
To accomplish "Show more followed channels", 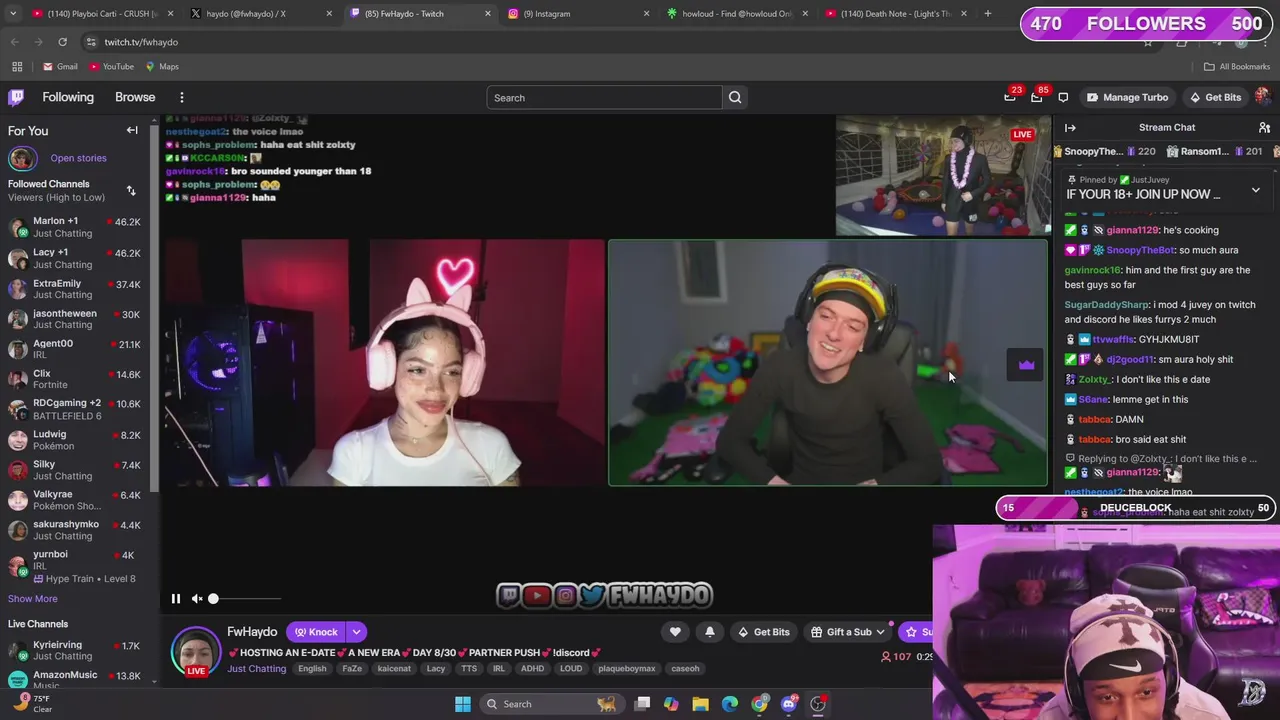I will [x=33, y=599].
